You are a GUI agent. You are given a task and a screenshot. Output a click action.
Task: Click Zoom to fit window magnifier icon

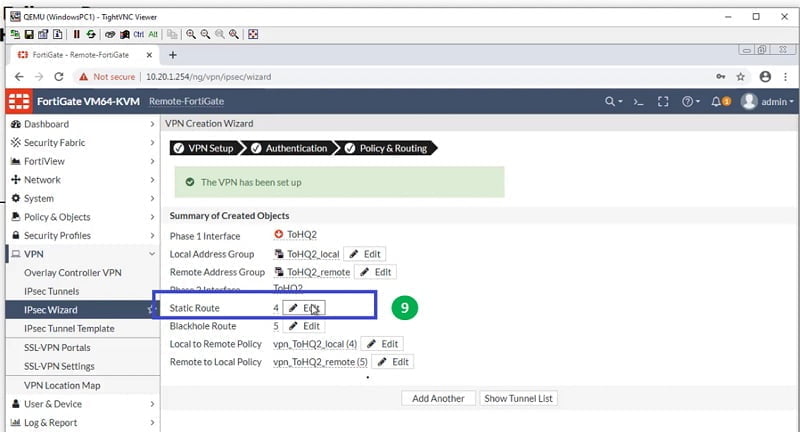(234, 34)
